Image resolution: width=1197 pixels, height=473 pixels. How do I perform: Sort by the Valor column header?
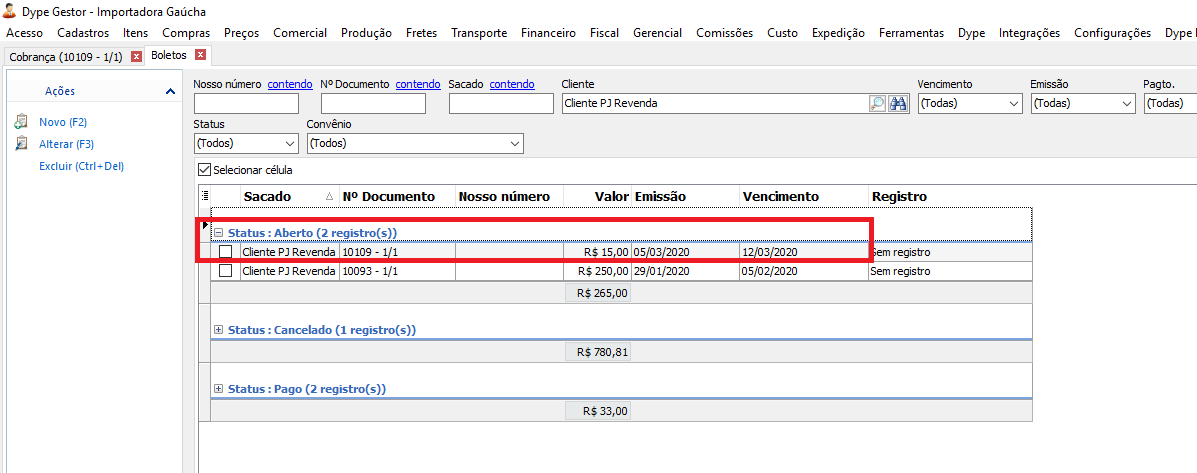pos(597,196)
